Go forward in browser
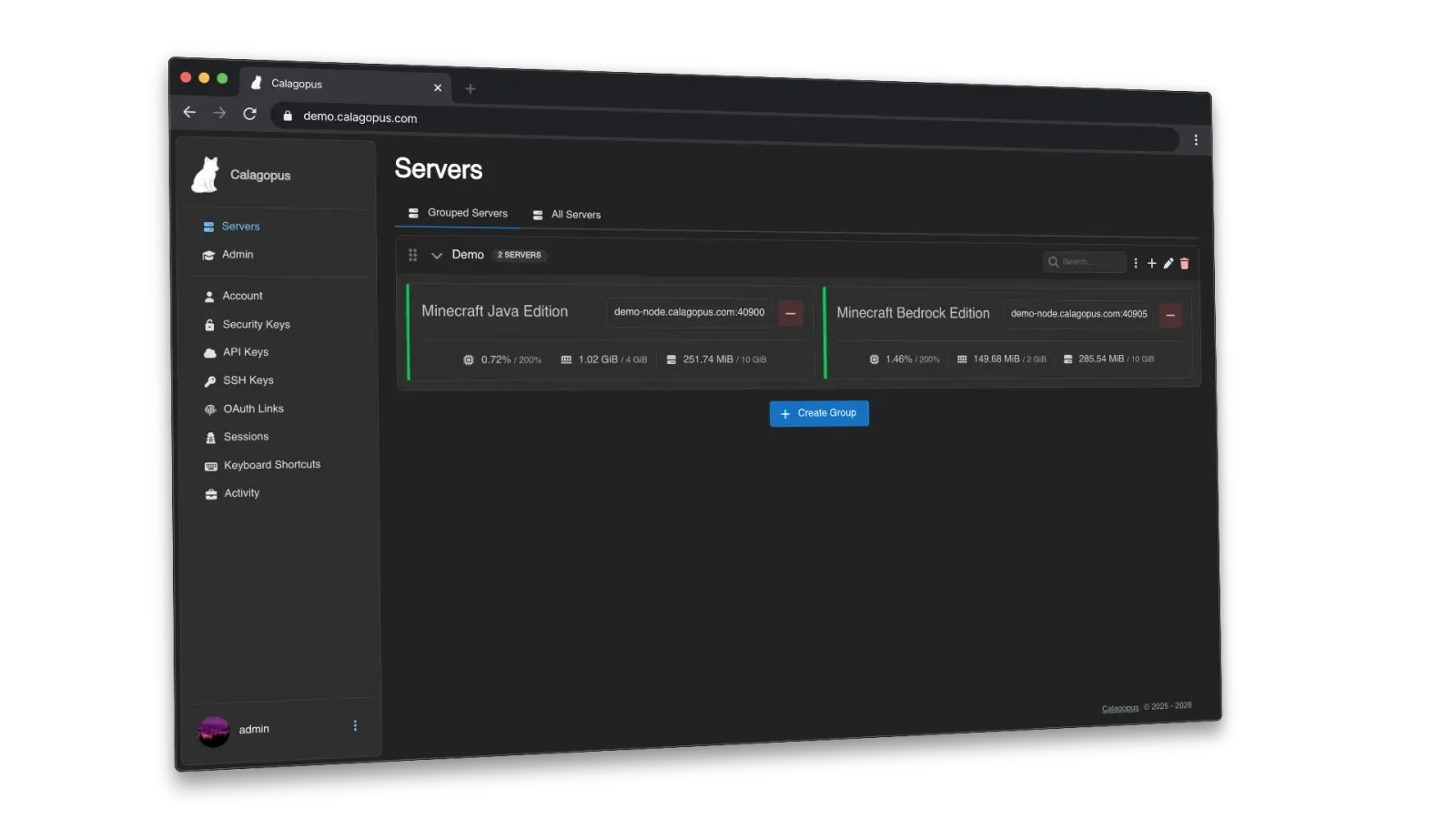The height and width of the screenshot is (819, 1456). point(219,113)
